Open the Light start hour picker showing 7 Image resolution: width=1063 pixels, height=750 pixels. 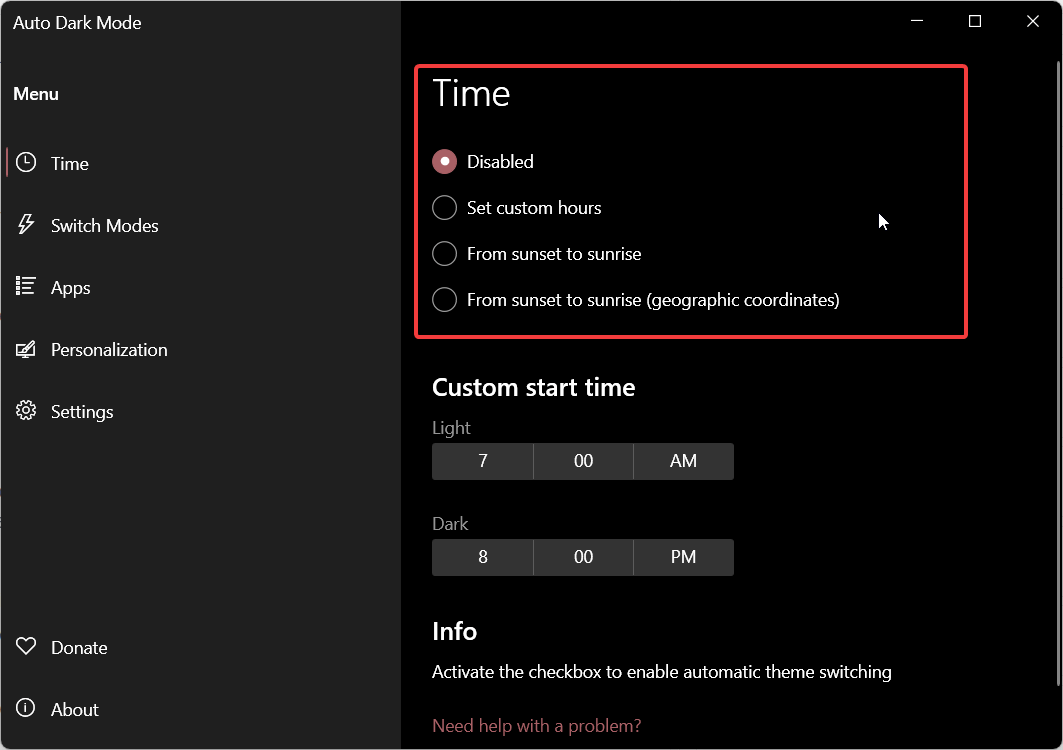pos(483,461)
